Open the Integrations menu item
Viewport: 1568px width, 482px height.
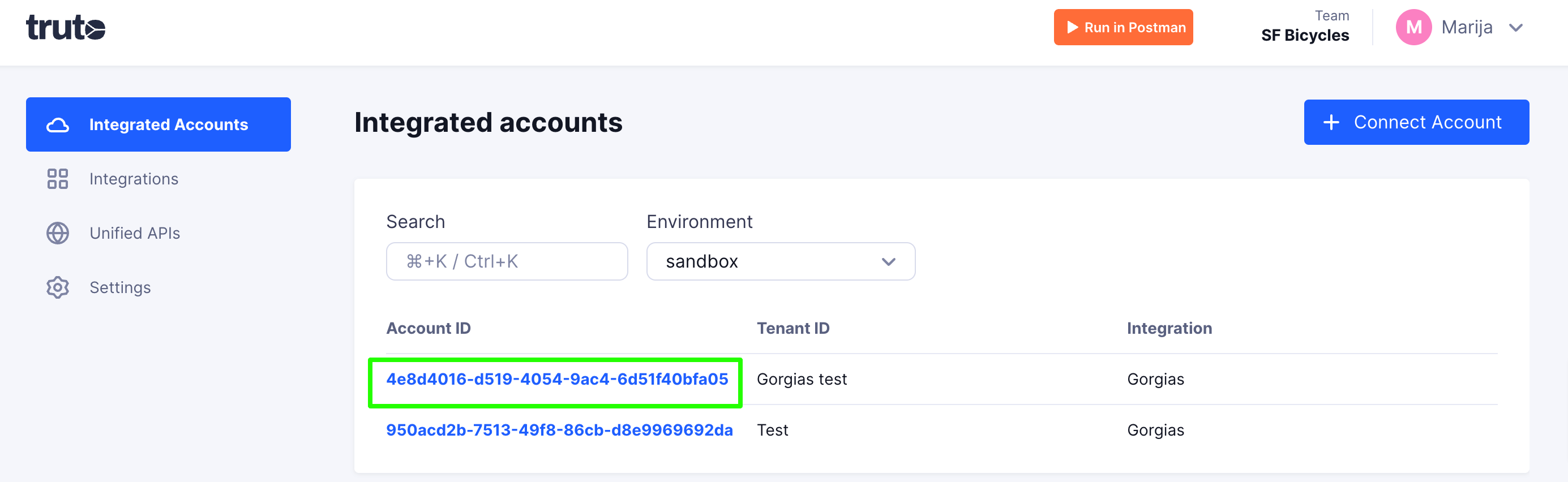(134, 179)
